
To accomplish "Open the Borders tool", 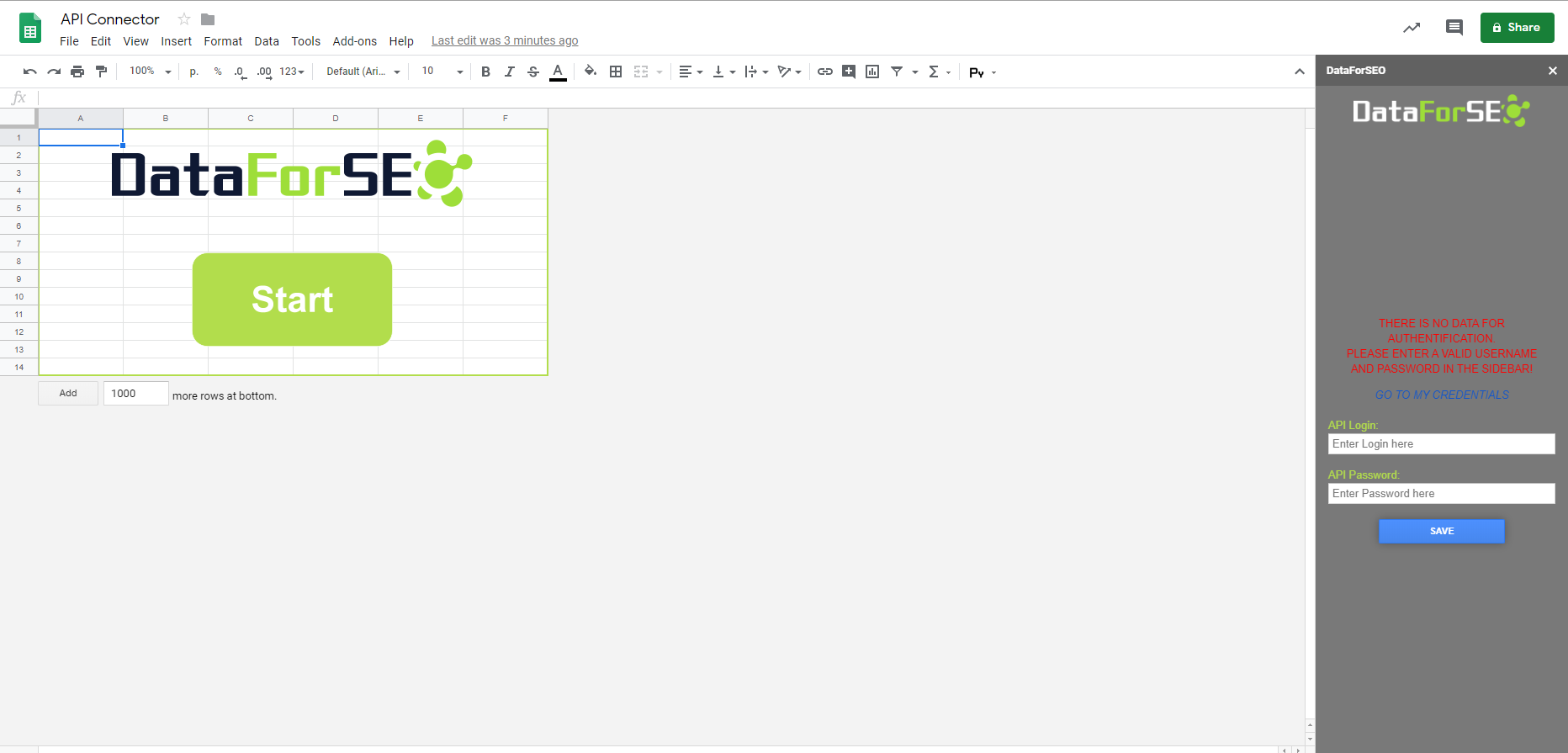I will click(616, 72).
